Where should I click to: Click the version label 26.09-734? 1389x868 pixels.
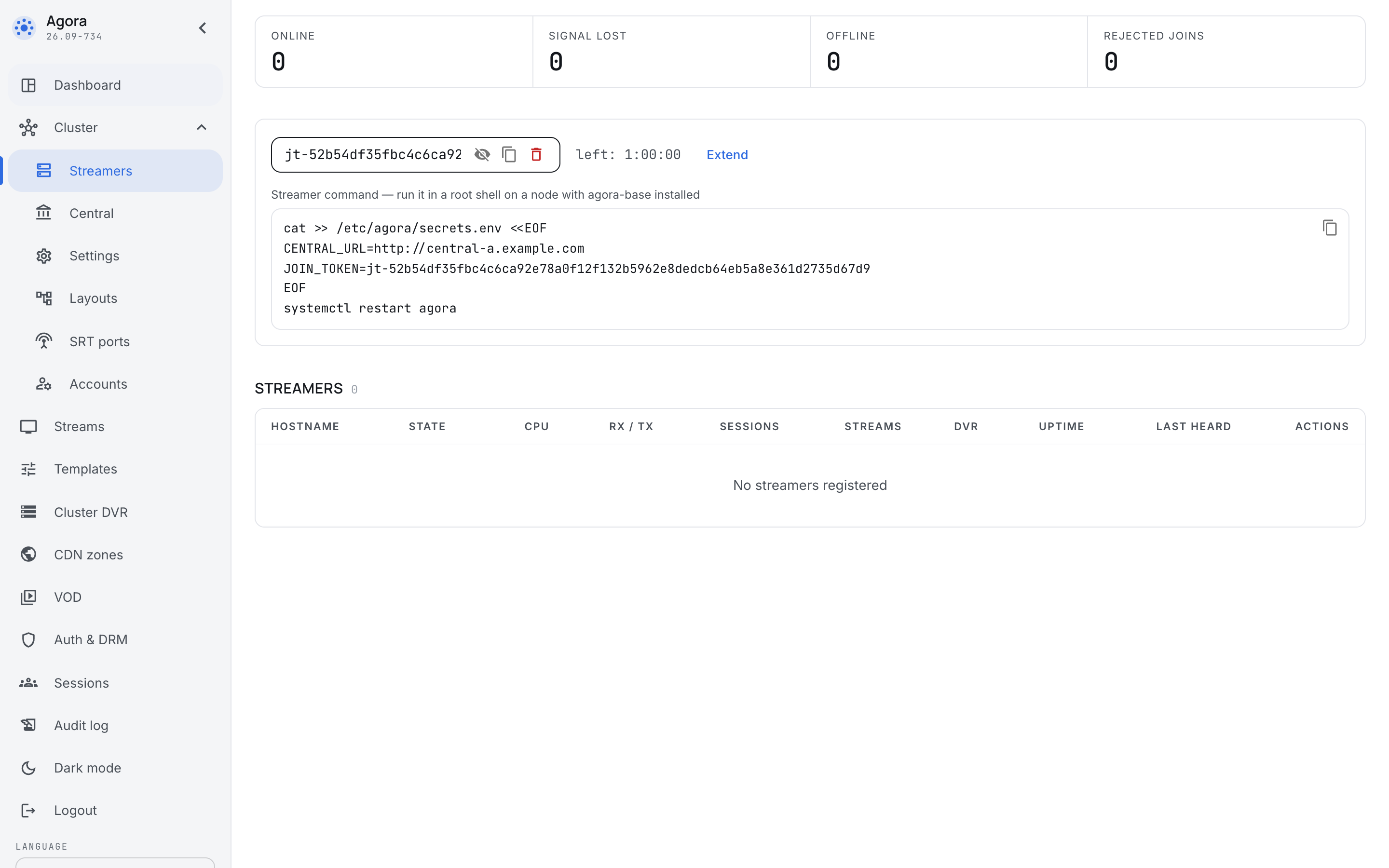pos(74,36)
